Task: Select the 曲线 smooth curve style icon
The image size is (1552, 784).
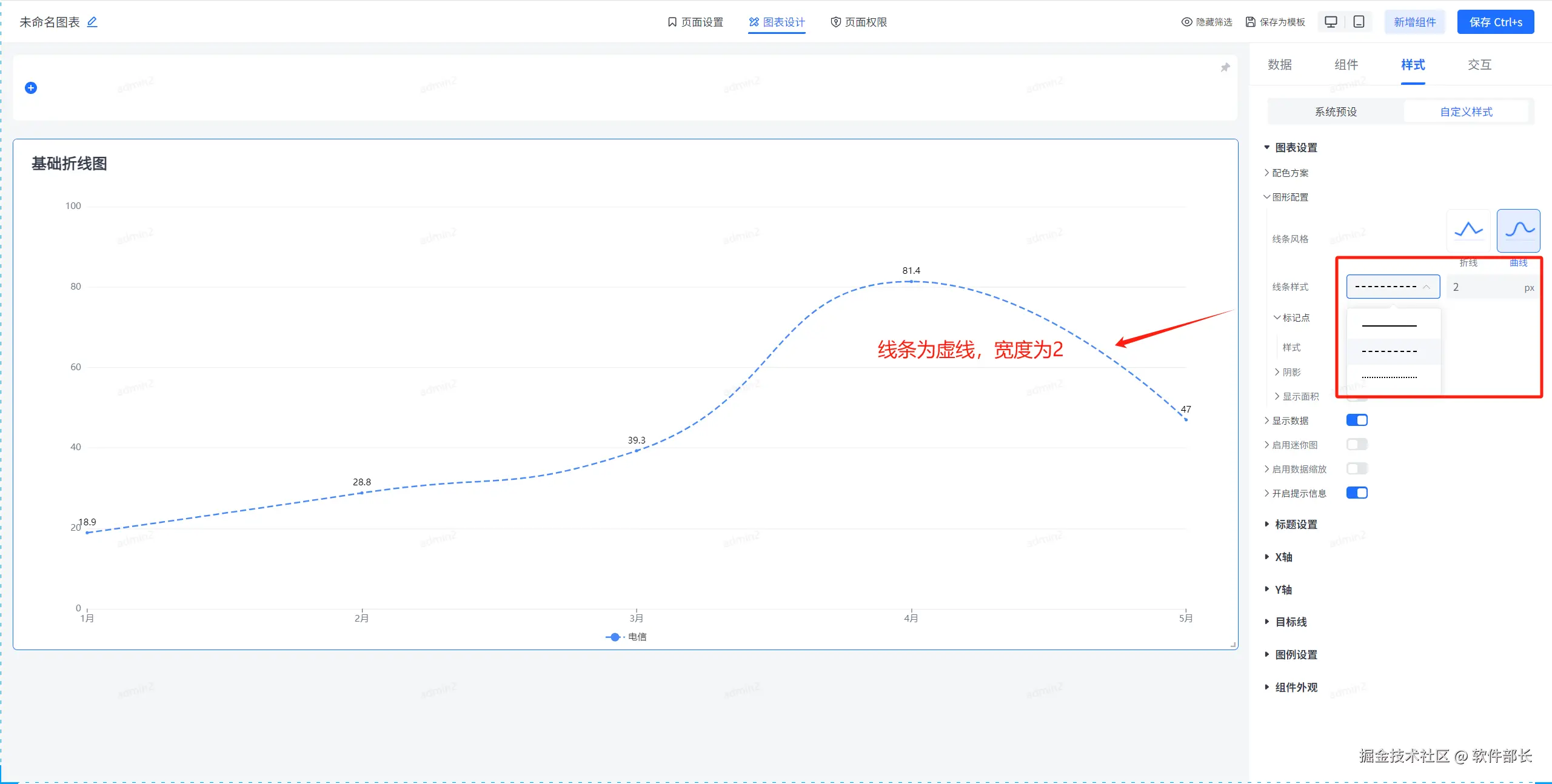Action: point(1519,230)
